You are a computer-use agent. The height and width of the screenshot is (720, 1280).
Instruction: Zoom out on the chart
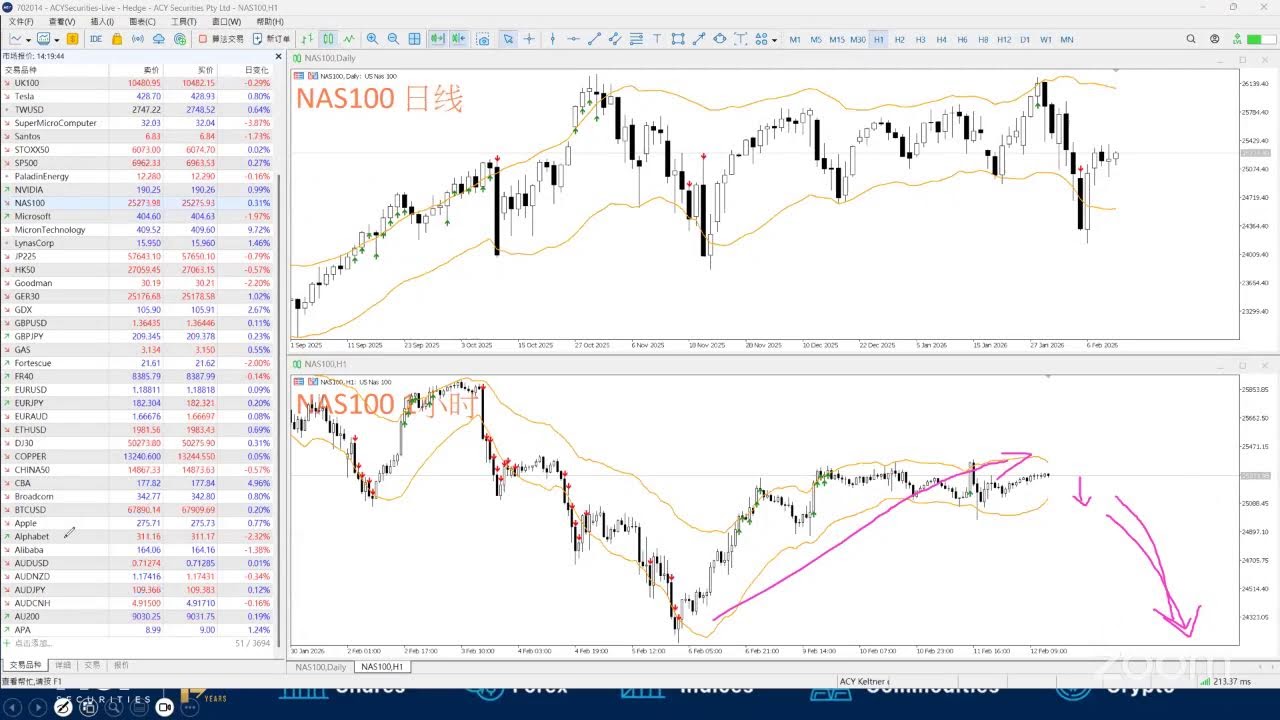(x=393, y=39)
